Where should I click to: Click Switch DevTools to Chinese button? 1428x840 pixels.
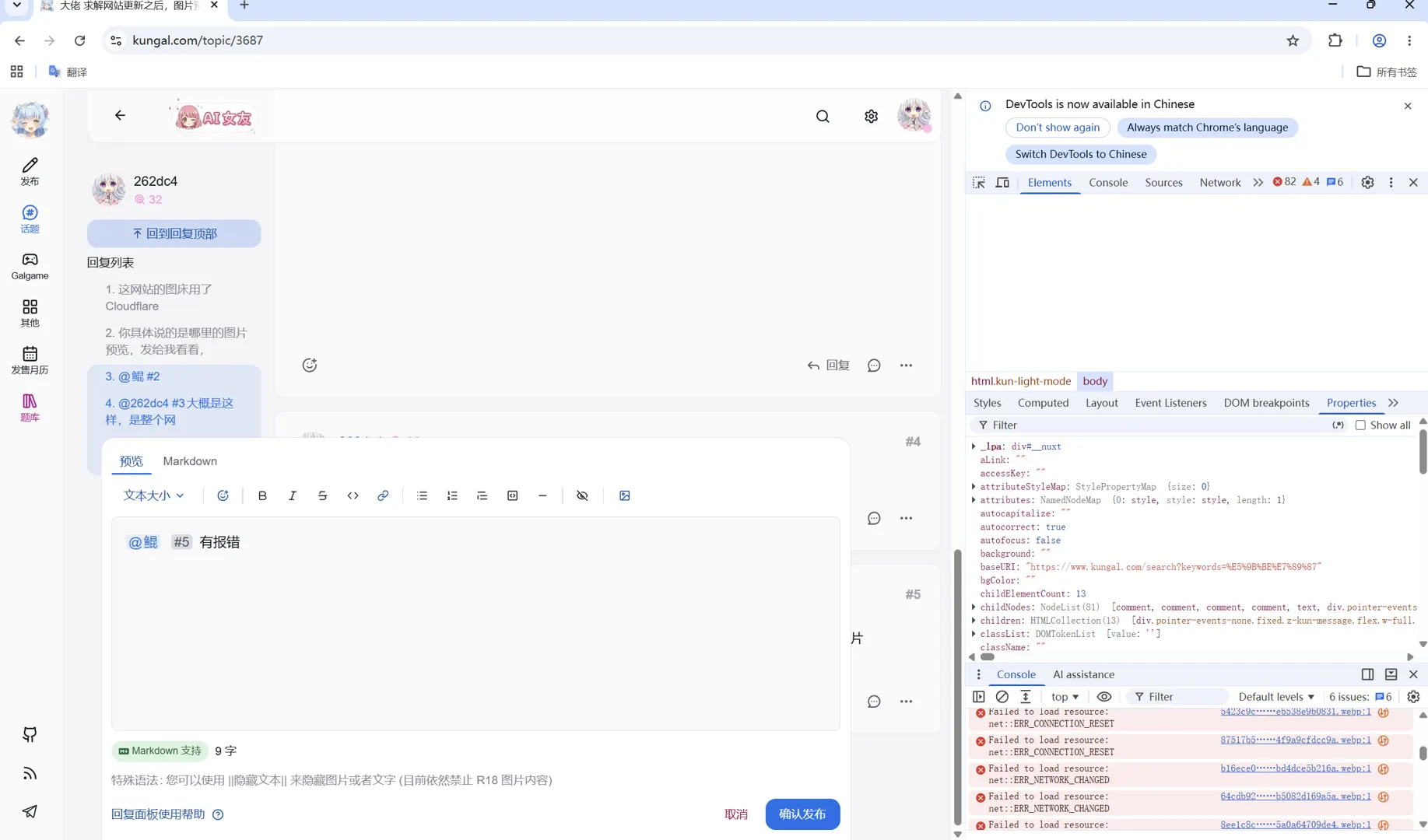tap(1080, 154)
